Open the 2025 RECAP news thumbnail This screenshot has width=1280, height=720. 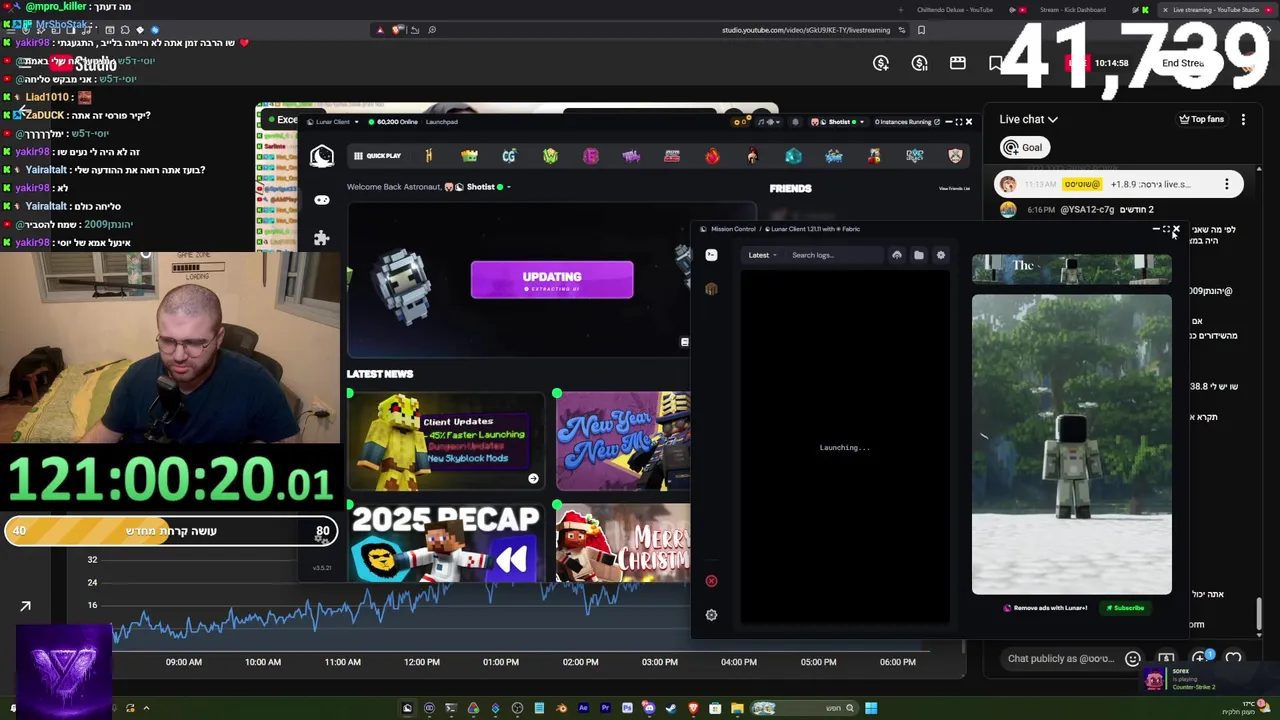point(445,543)
